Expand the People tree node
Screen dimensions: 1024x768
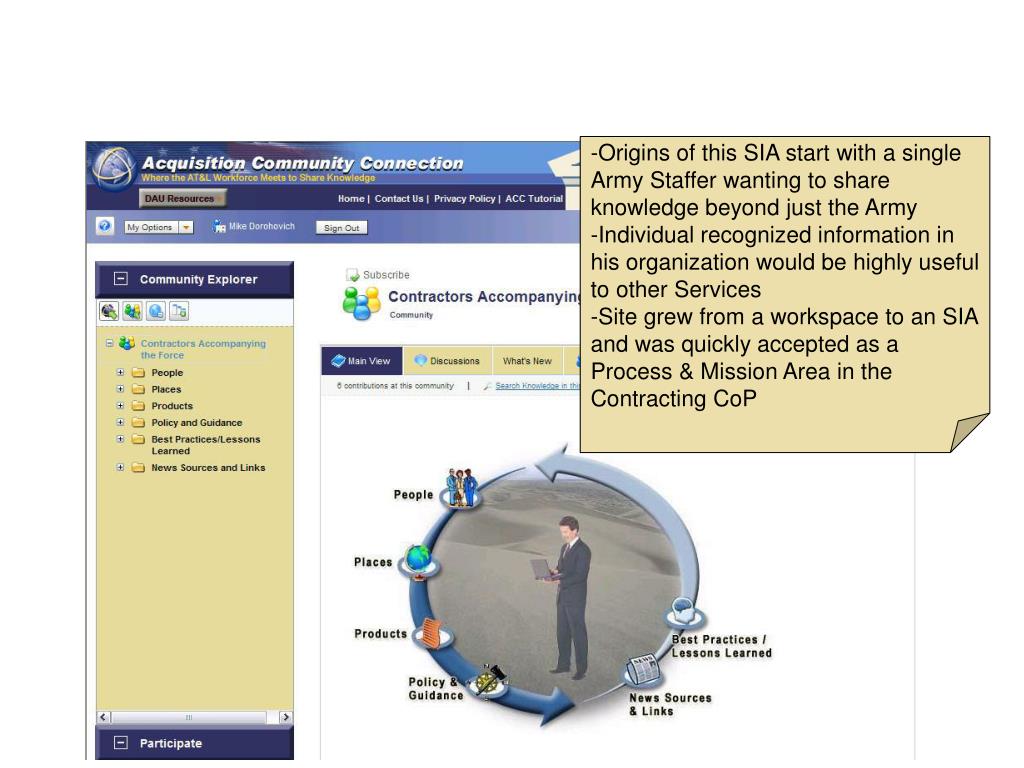pyautogui.click(x=120, y=372)
